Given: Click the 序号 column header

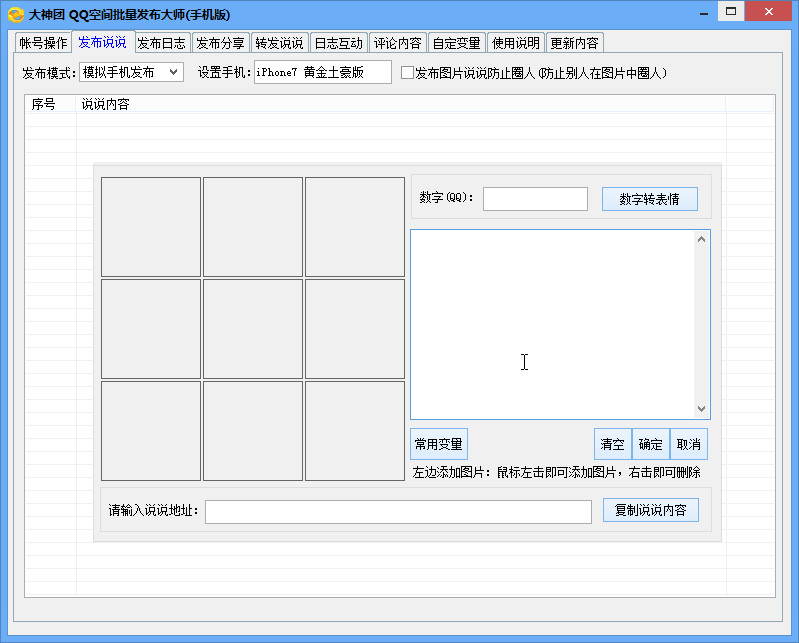Looking at the screenshot, I should (x=50, y=104).
